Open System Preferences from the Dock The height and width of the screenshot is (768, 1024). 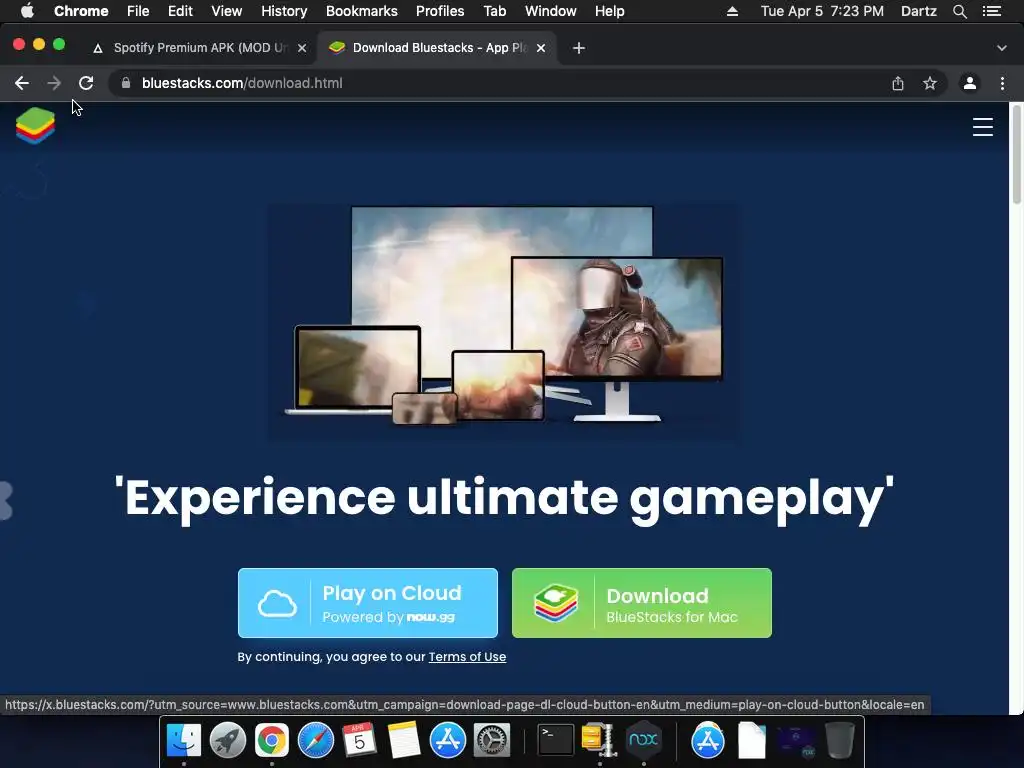tap(491, 740)
